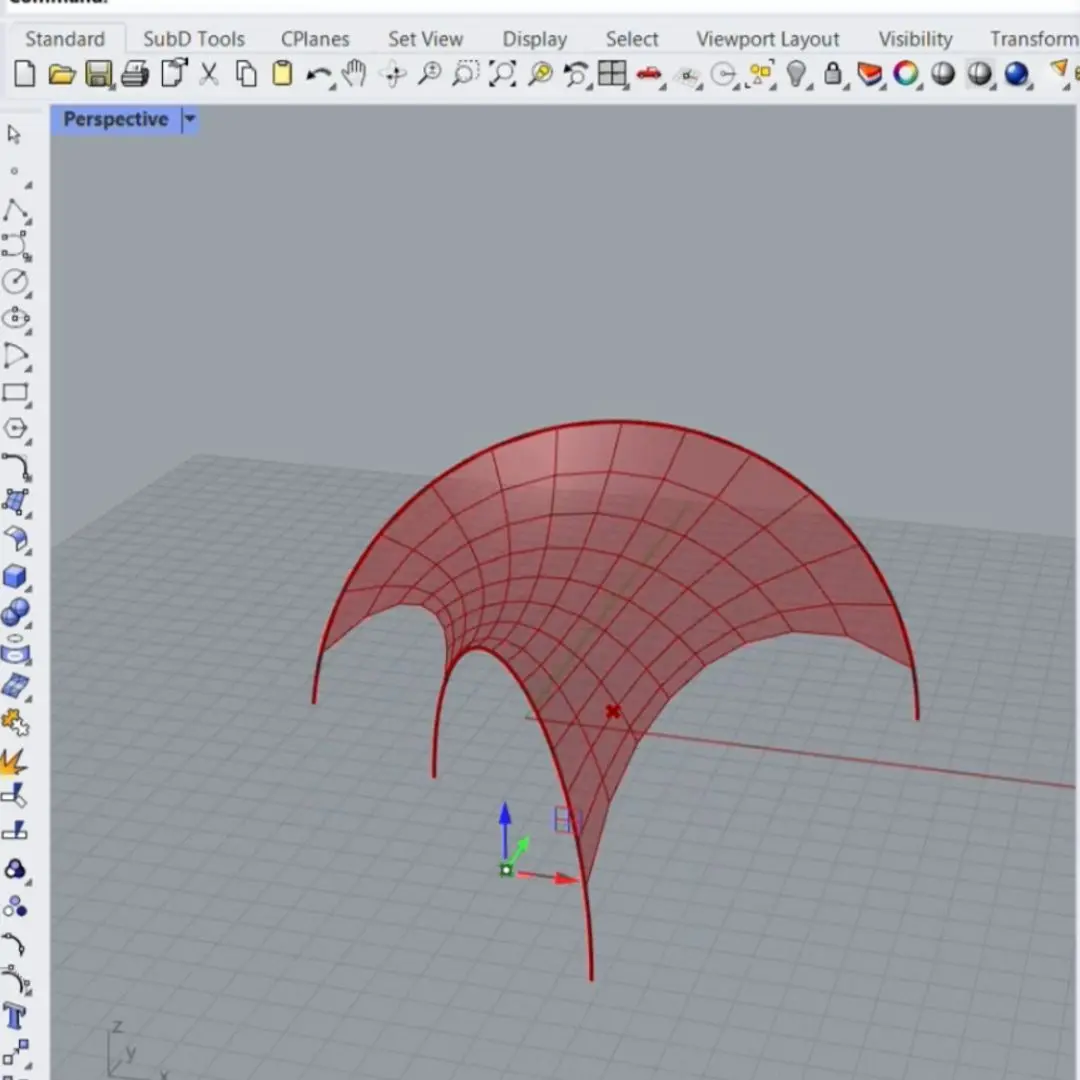This screenshot has width=1080, height=1080.
Task: Click the Pan view hand icon
Action: [354, 75]
